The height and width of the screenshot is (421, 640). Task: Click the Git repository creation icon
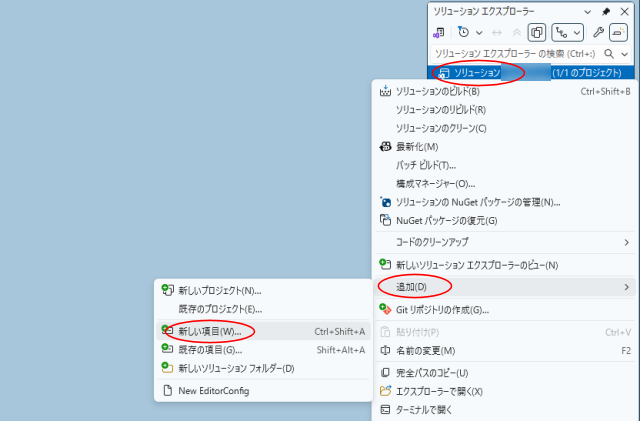386,310
